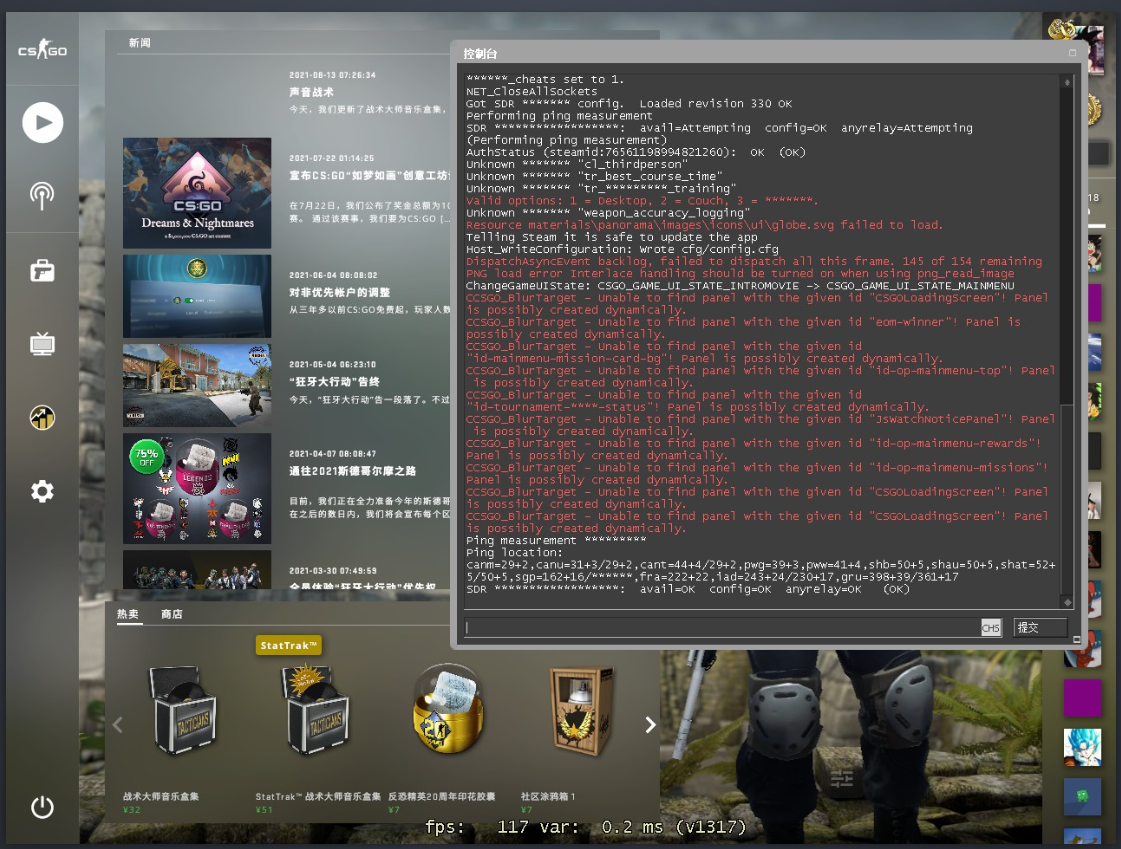This screenshot has width=1121, height=849.
Task: Click the red "PNG load error" console line
Action: pyautogui.click(x=740, y=274)
